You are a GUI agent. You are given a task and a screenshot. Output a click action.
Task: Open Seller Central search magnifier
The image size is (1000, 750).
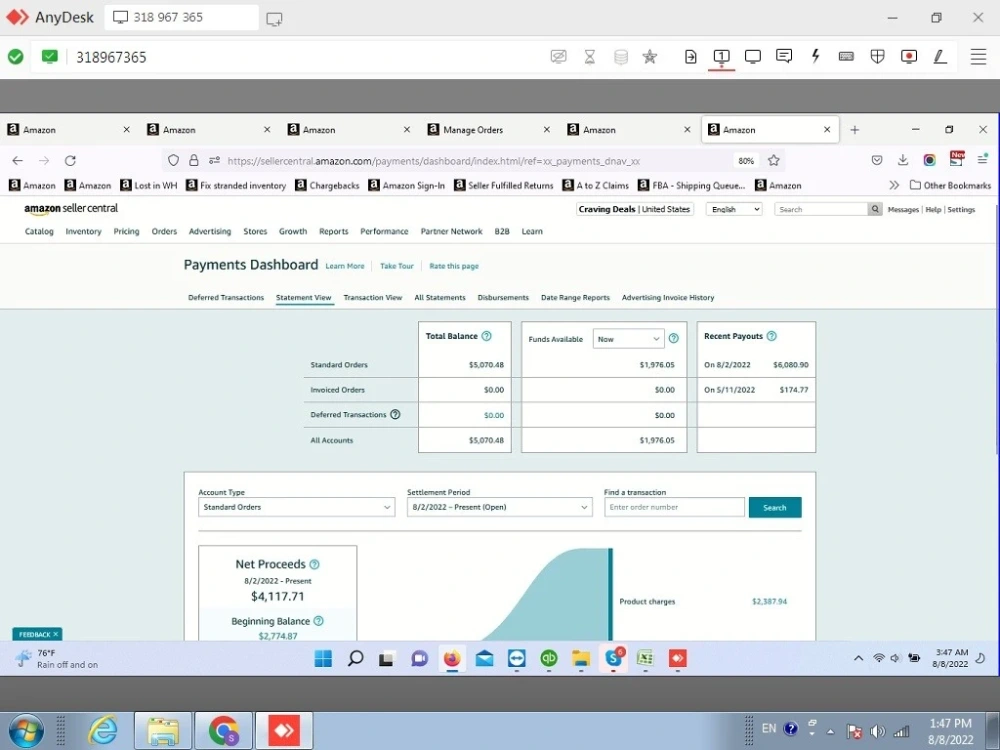coord(872,209)
